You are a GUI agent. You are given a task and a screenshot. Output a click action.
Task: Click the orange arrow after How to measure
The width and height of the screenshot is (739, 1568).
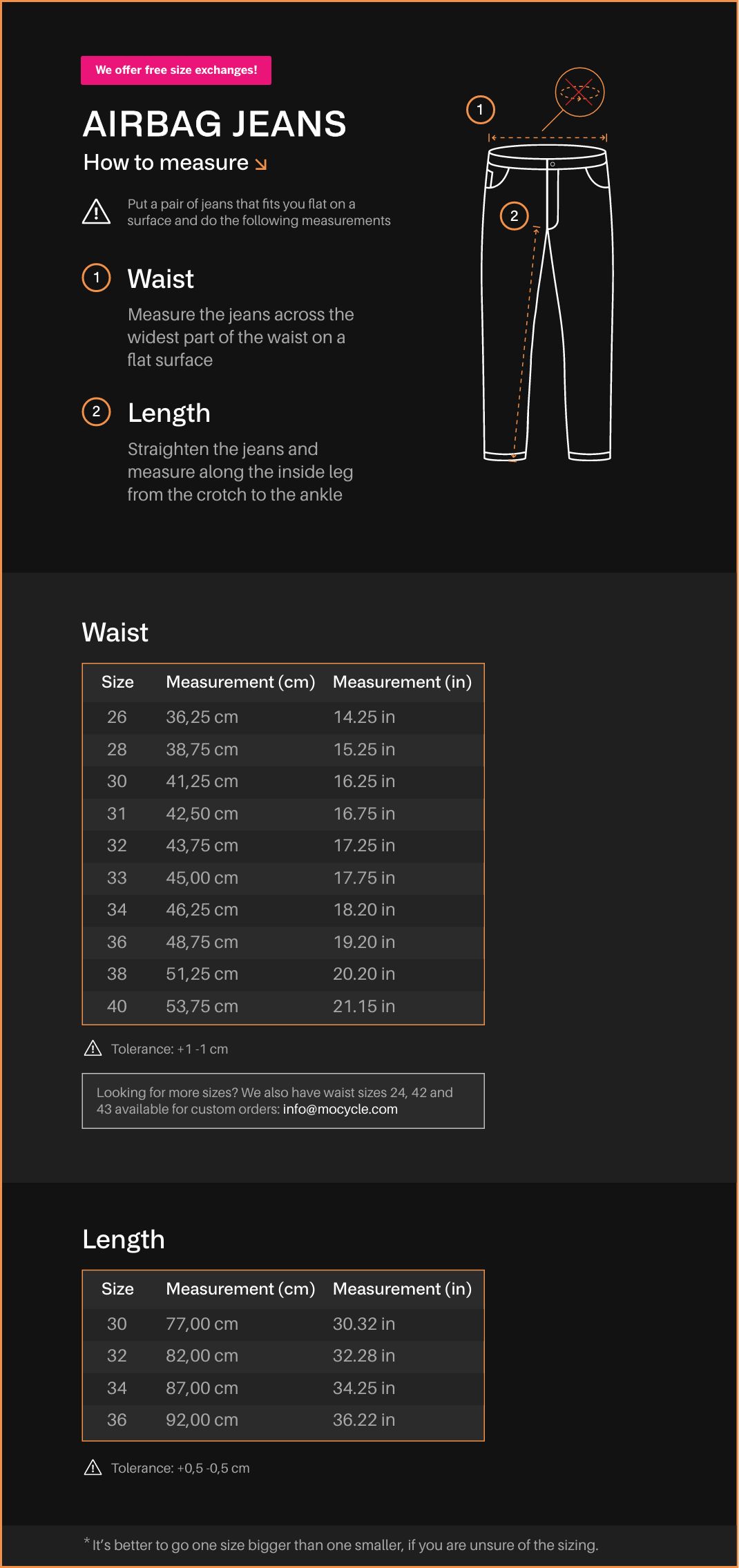click(x=260, y=164)
